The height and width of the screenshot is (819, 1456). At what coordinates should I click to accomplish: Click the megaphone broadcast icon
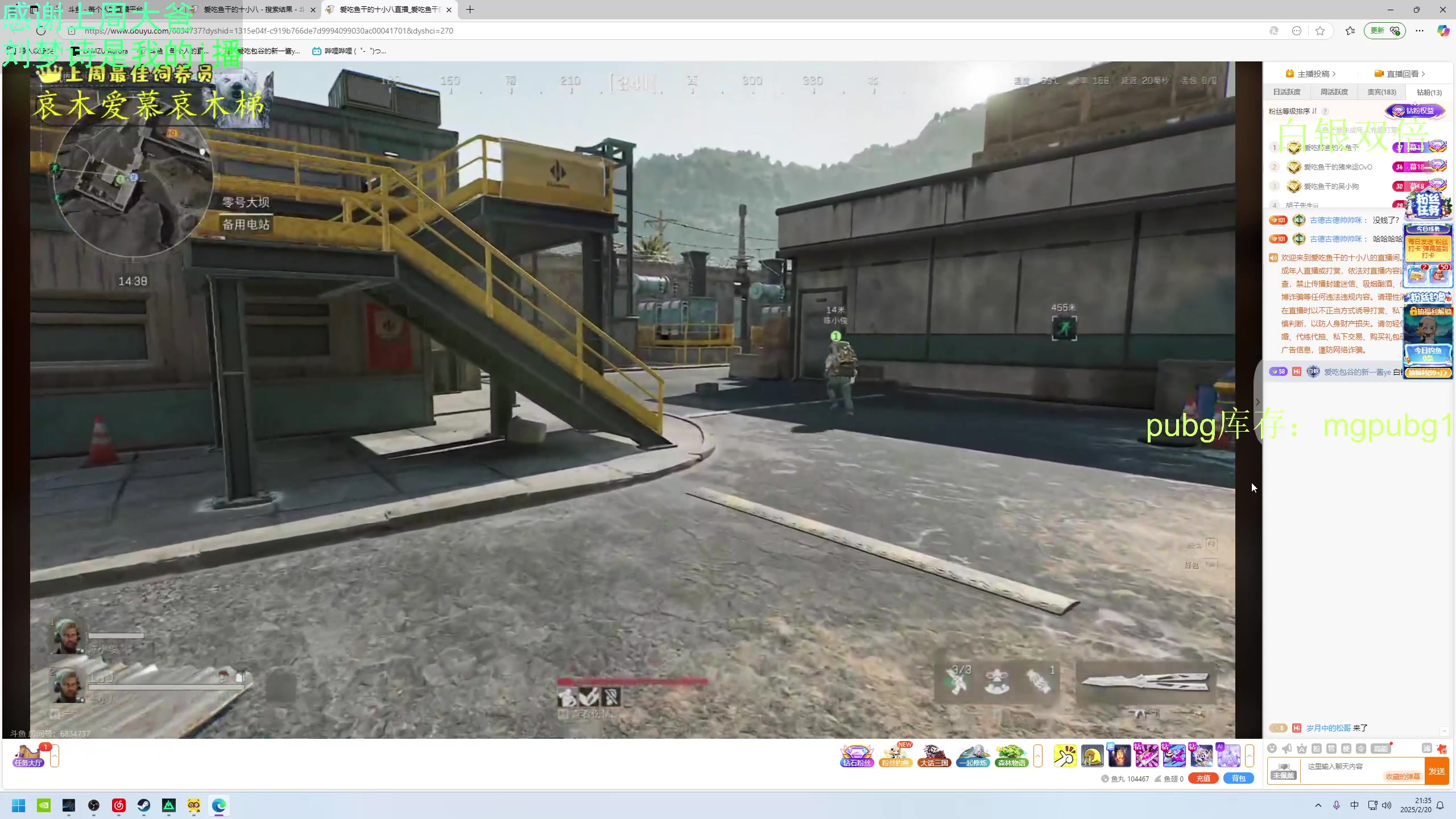tap(1287, 748)
